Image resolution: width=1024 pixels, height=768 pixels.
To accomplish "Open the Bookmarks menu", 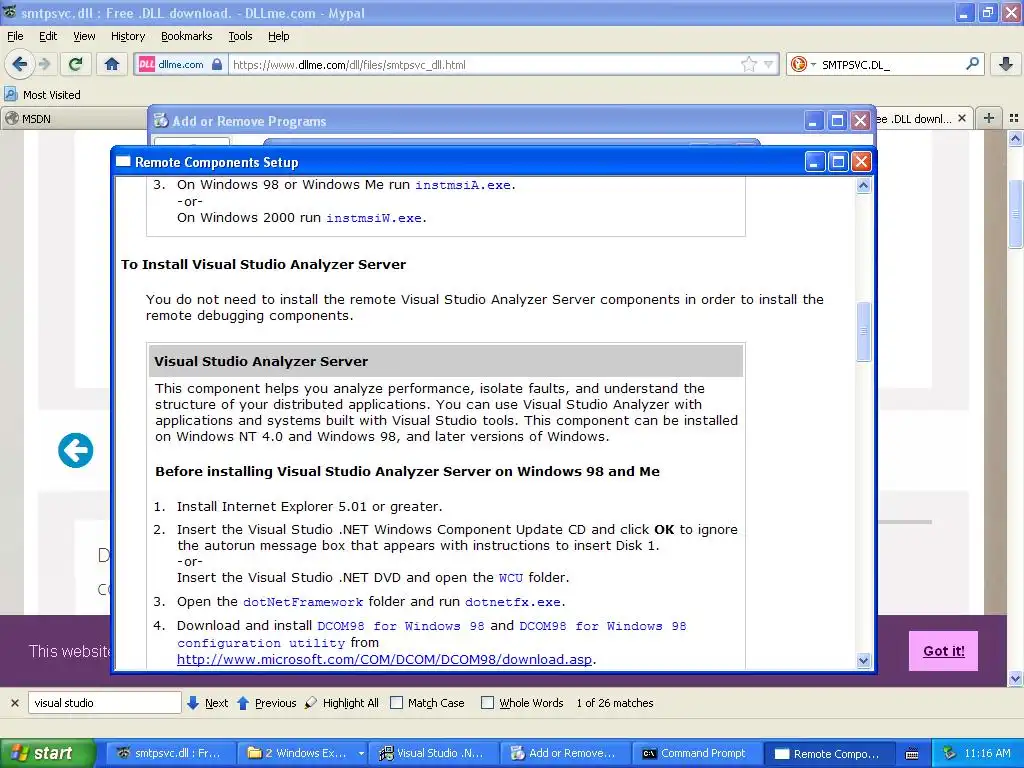I will 186,36.
